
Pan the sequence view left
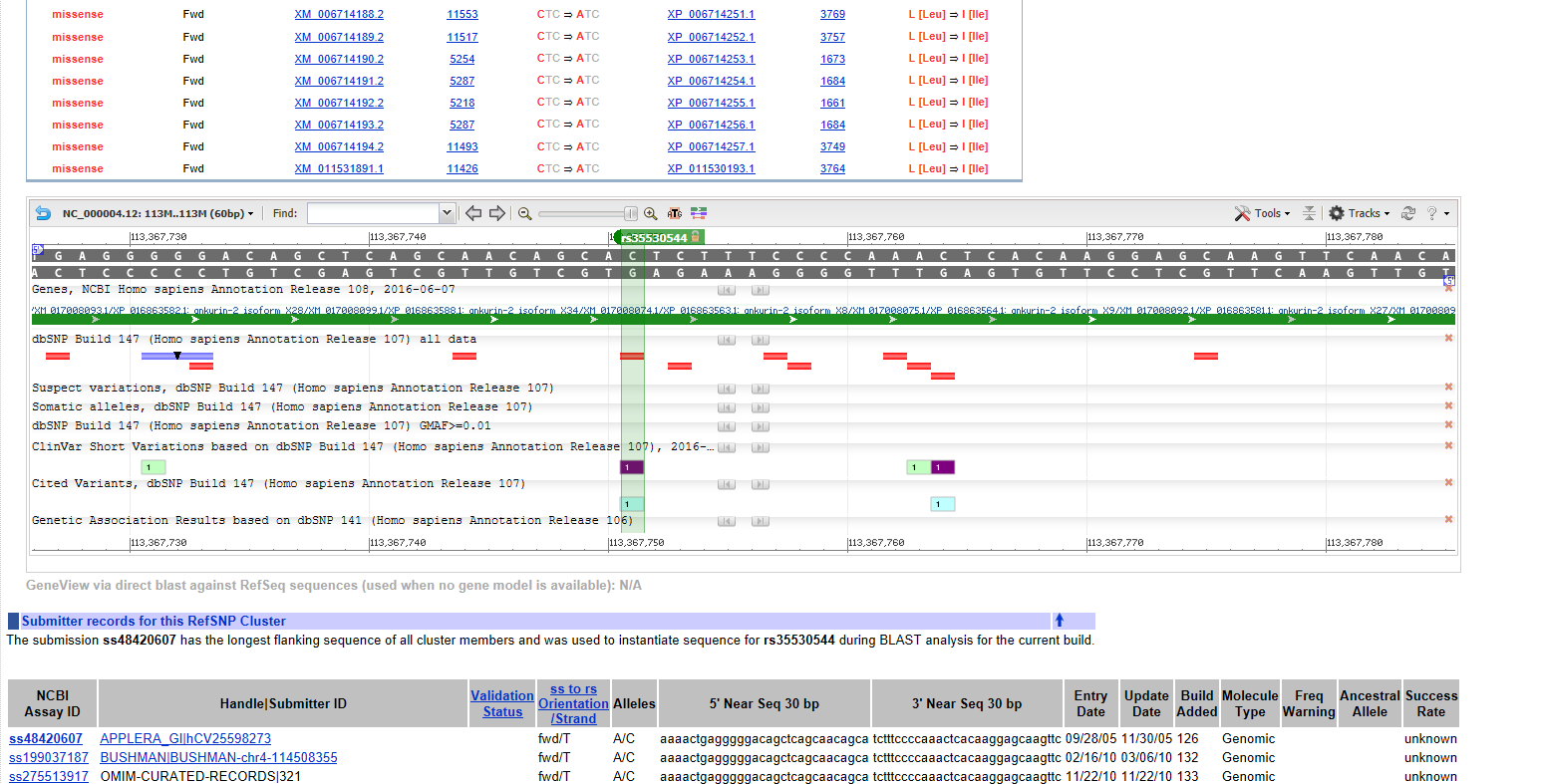click(474, 213)
